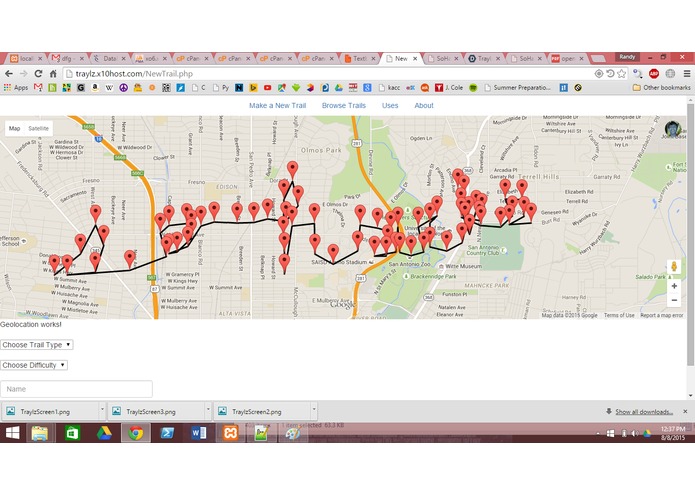Bookmark this page with the star icon

coord(621,74)
